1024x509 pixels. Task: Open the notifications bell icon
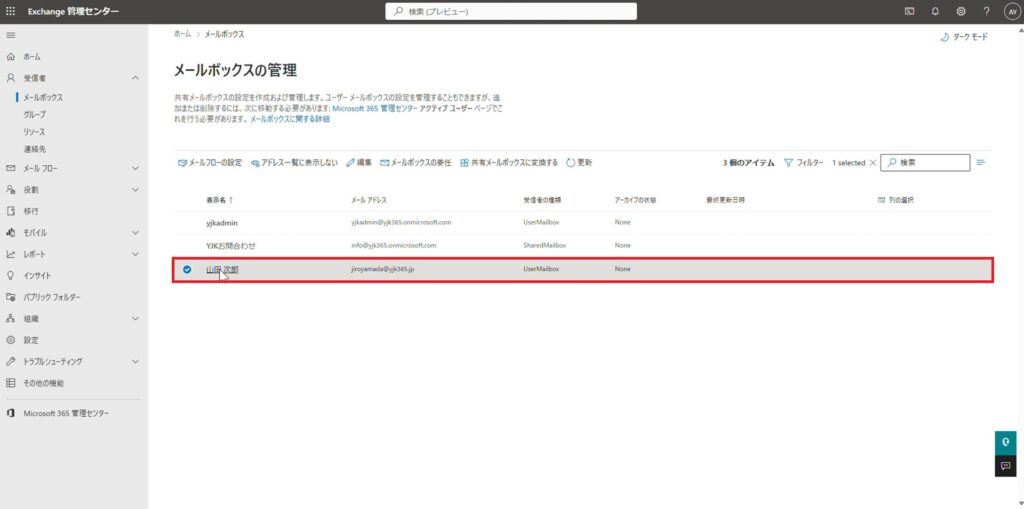(935, 12)
